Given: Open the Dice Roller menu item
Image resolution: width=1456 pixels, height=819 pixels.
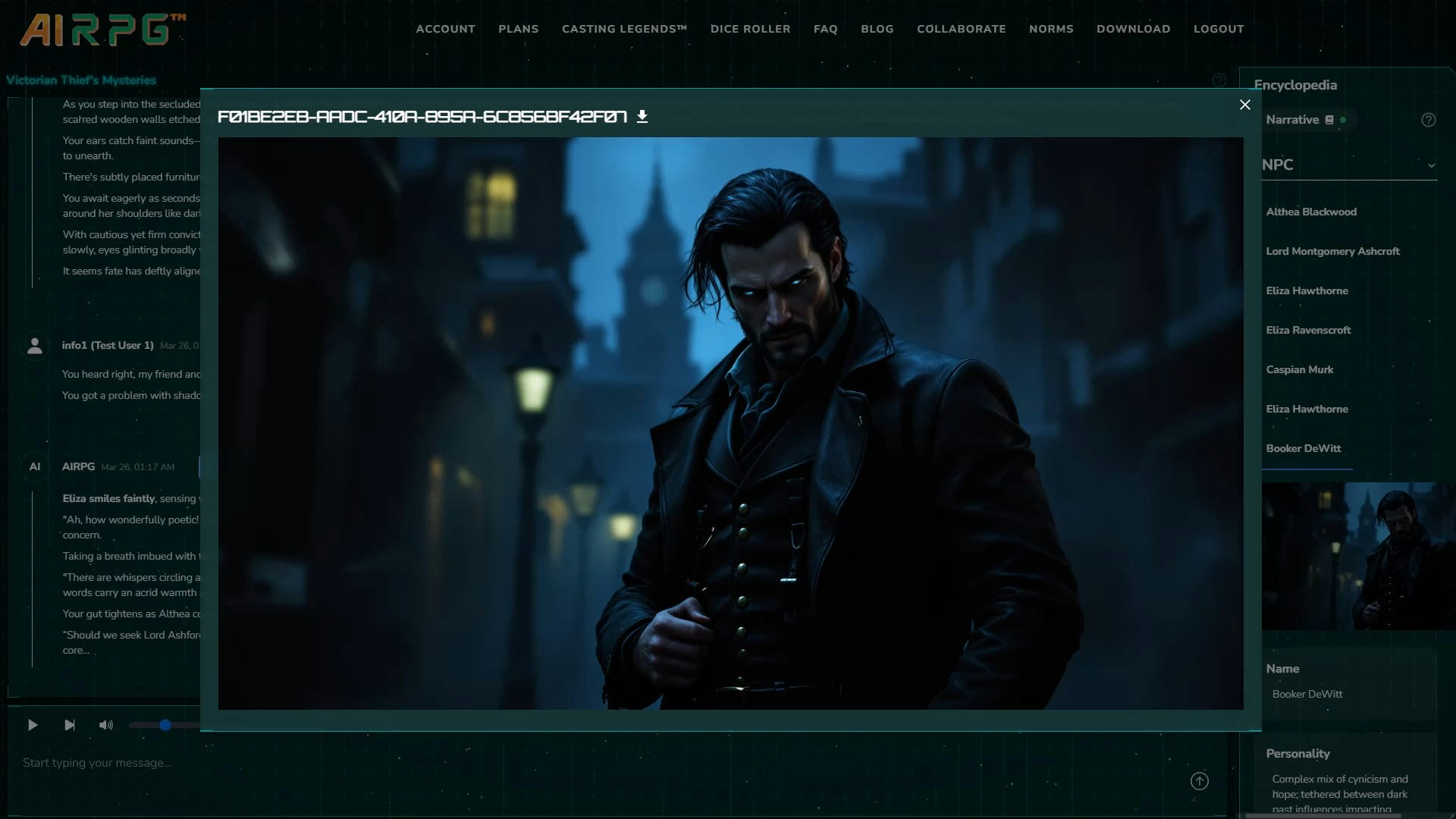Looking at the screenshot, I should [x=749, y=29].
